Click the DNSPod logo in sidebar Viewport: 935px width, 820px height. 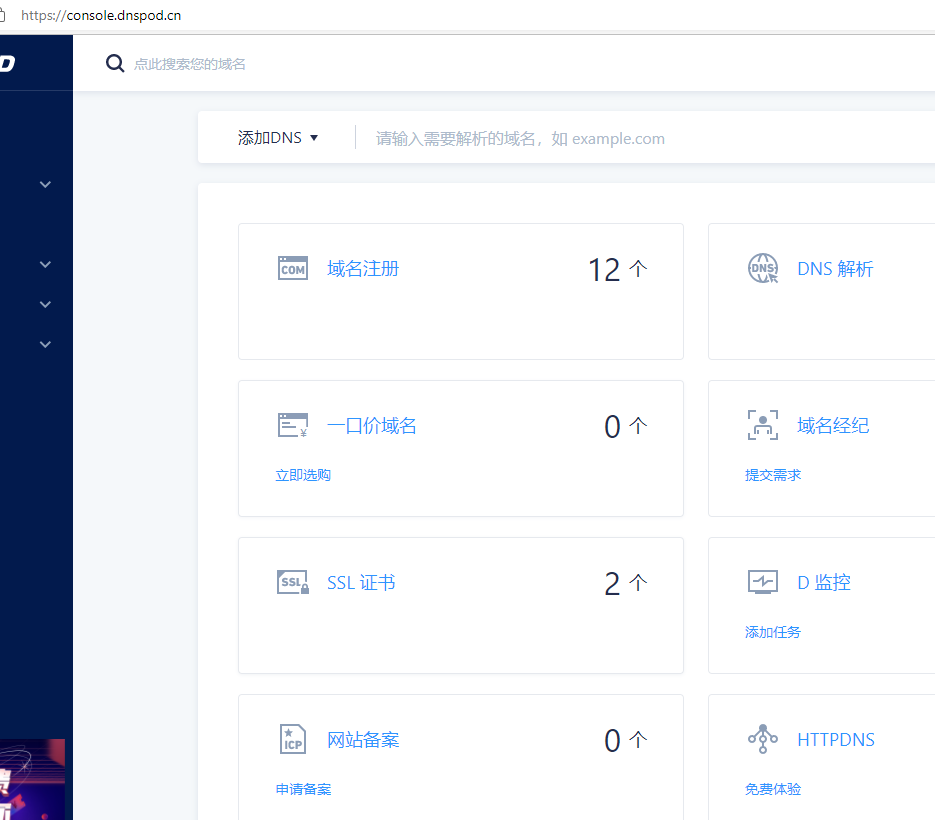click(x=7, y=63)
